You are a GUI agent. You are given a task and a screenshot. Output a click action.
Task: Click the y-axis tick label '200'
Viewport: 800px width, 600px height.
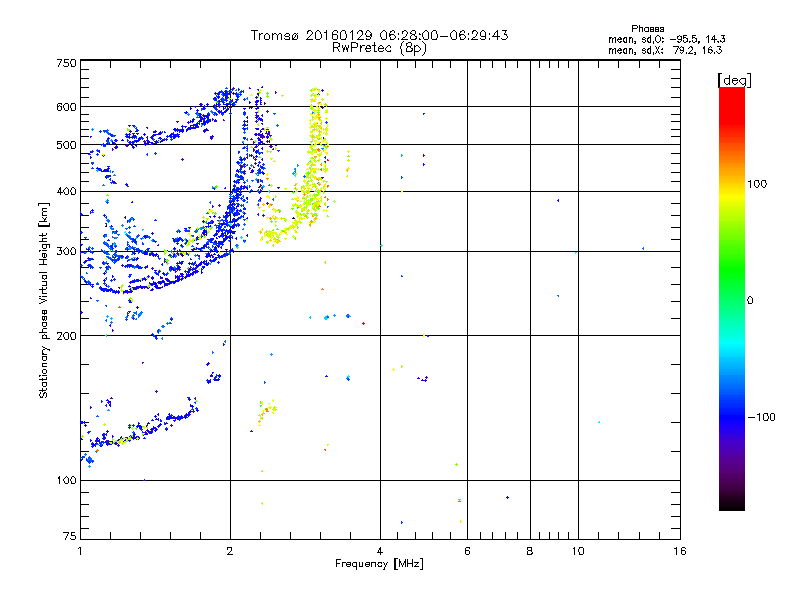click(67, 336)
